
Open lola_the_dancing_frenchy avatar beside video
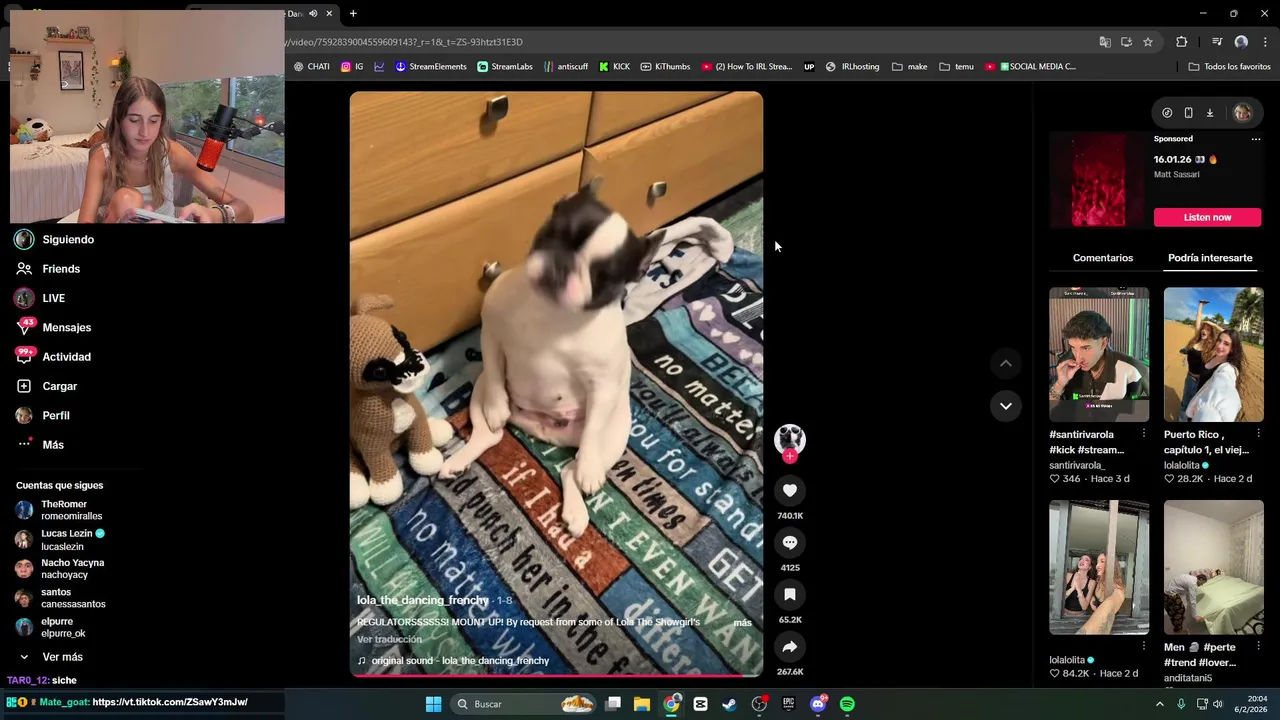pos(789,438)
